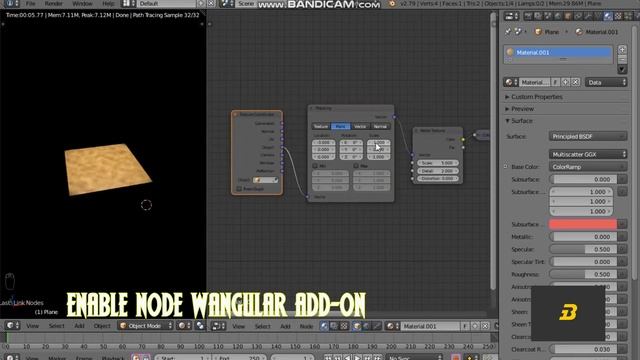The image size is (640, 360).
Task: Open properties editor type selector
Action: pos(511,16)
